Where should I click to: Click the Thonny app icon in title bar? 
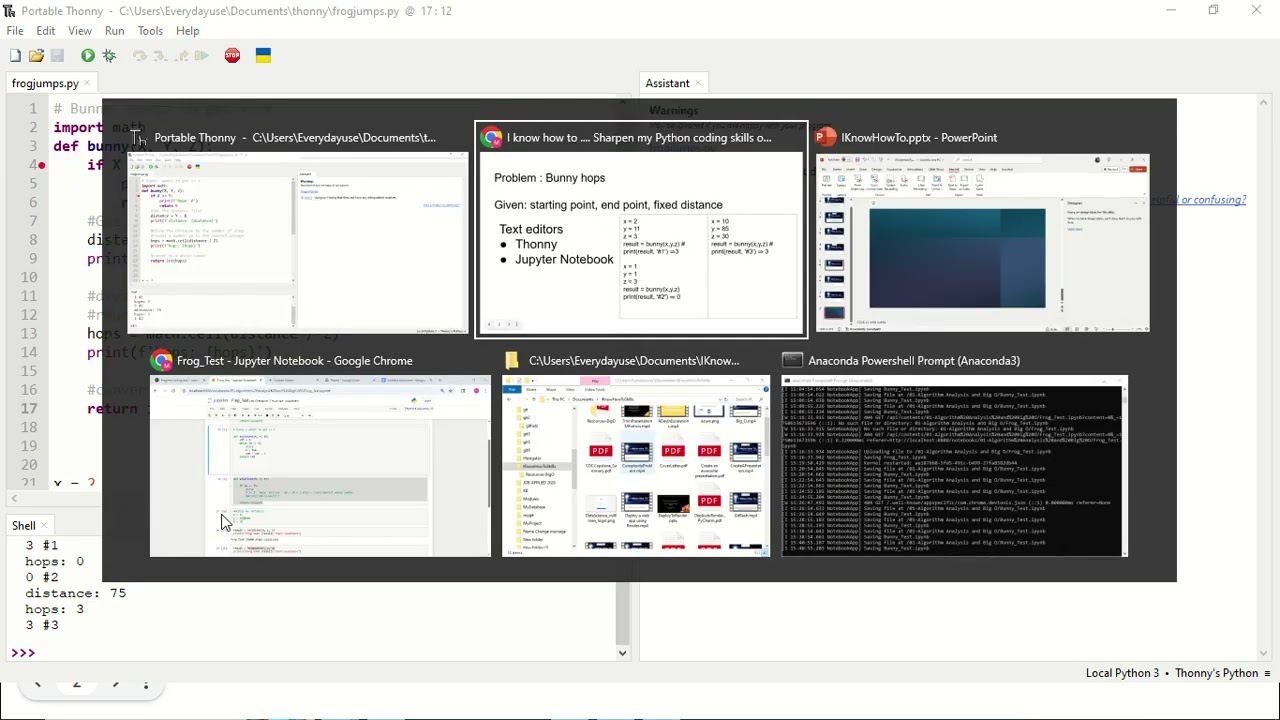pos(10,11)
